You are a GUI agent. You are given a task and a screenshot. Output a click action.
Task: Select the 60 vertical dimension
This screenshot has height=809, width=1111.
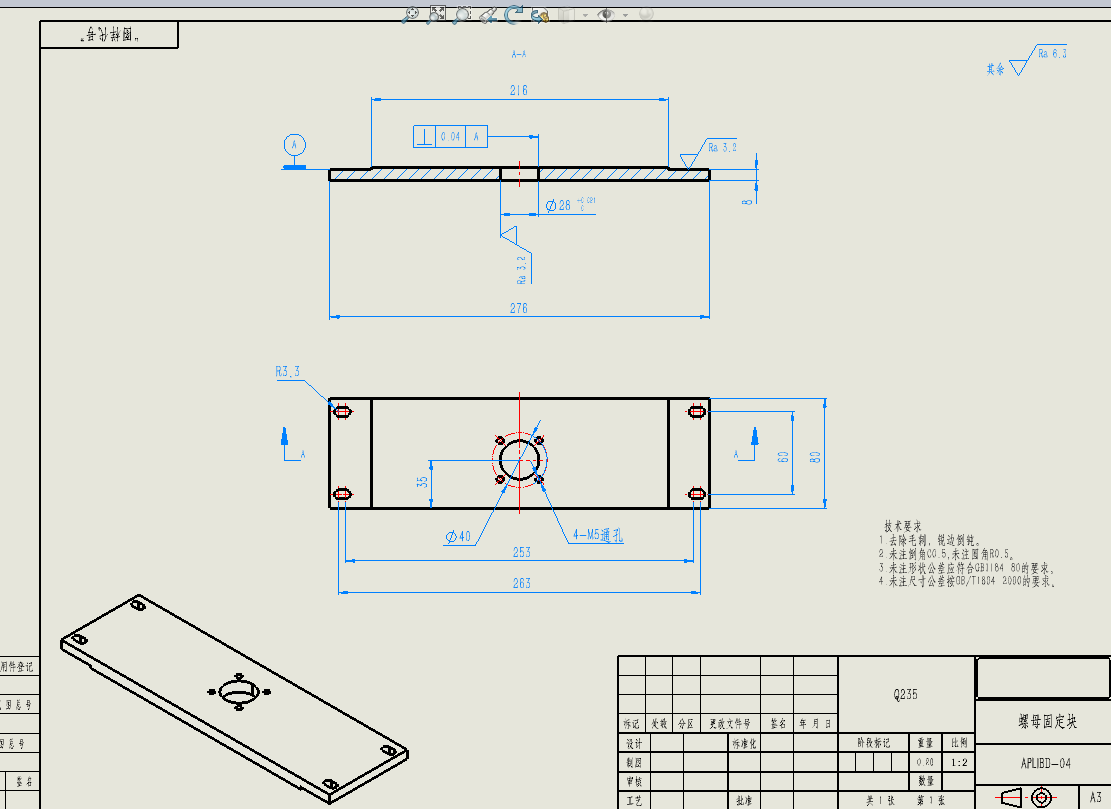783,457
